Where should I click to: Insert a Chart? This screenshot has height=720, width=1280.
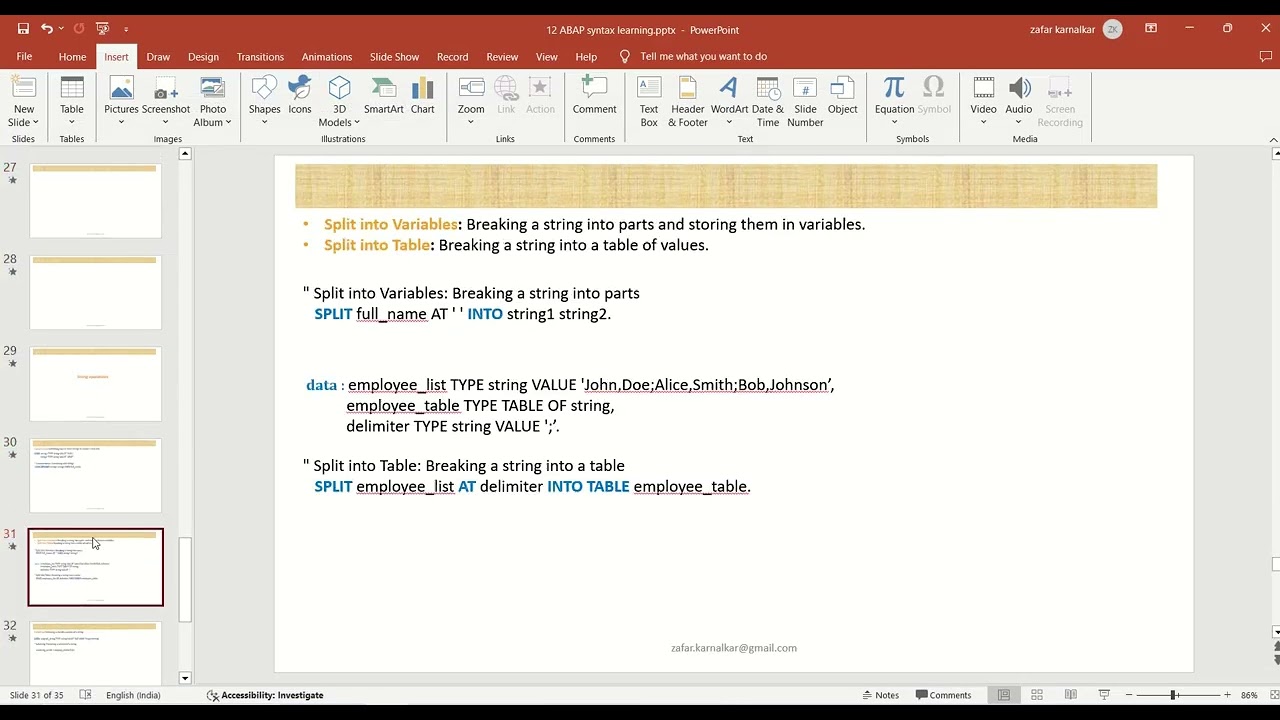point(422,95)
